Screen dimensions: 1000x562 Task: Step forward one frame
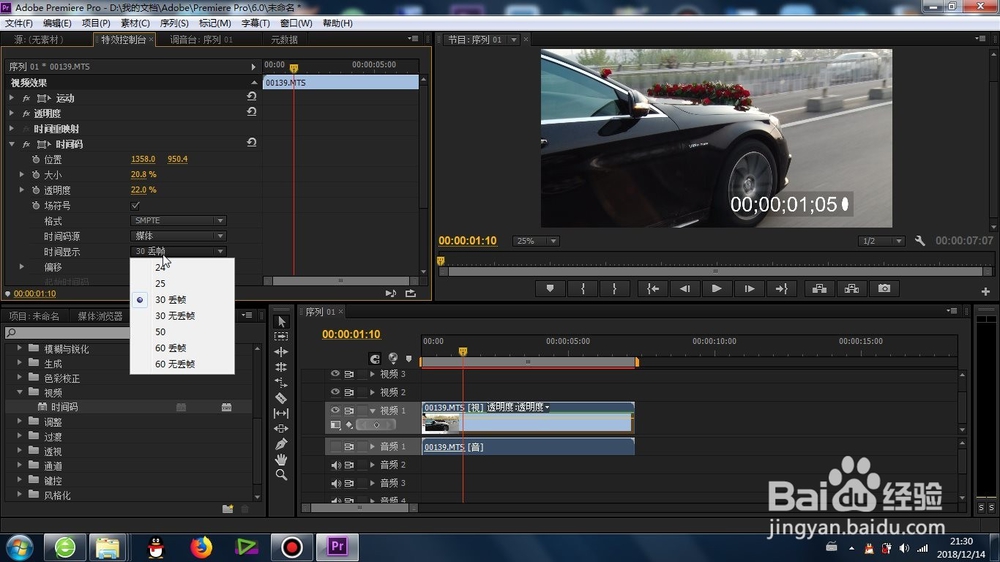pos(749,289)
